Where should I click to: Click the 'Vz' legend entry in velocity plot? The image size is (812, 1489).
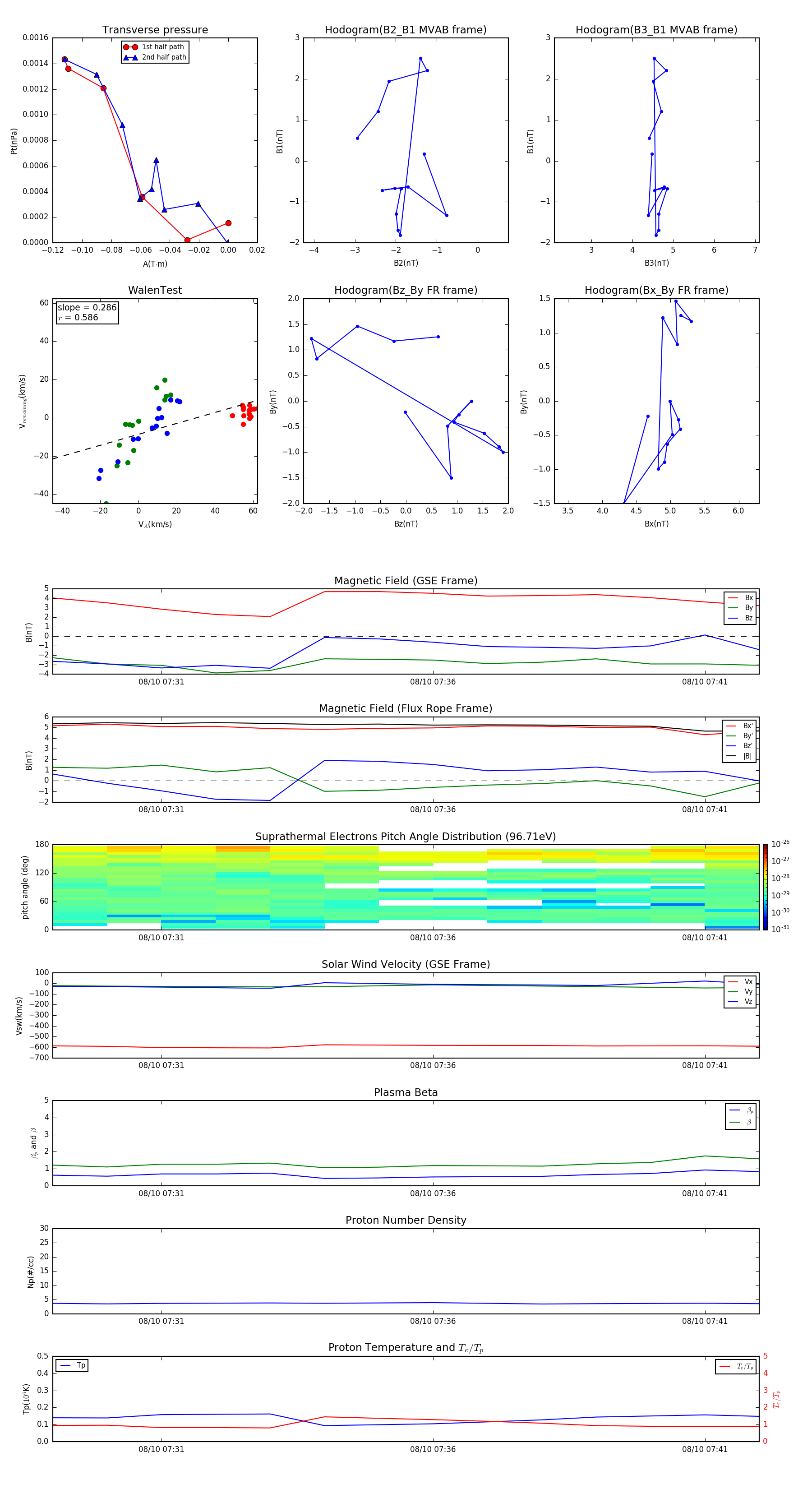pyautogui.click(x=740, y=1002)
